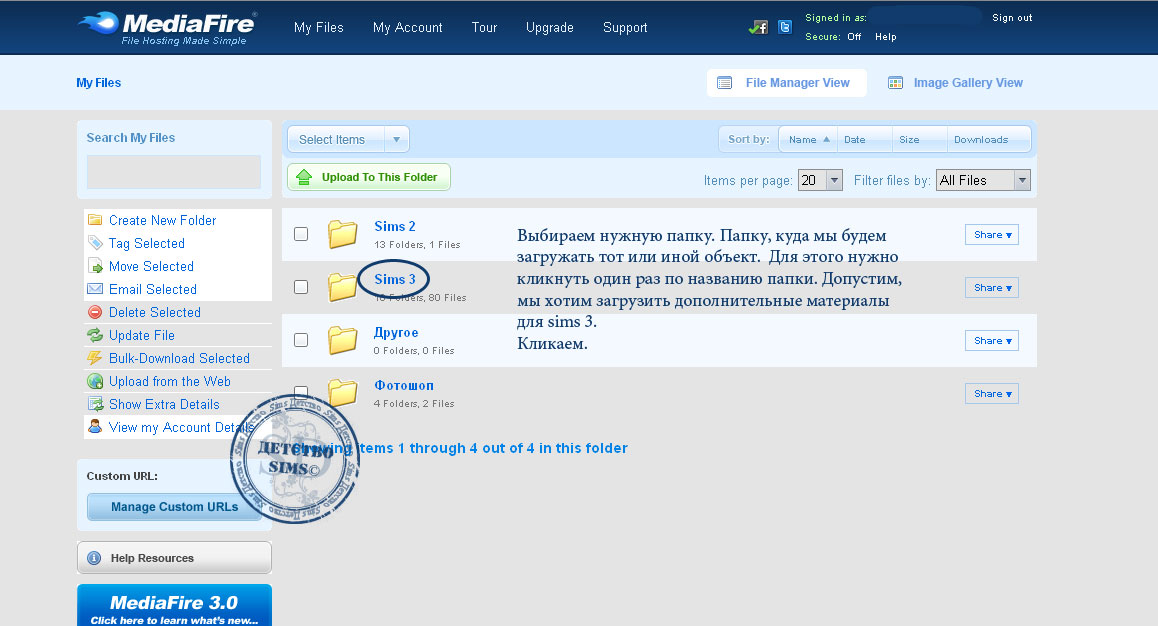Screen dimensions: 1158x626
Task: Click the Update File refresh icon
Action: click(95, 334)
